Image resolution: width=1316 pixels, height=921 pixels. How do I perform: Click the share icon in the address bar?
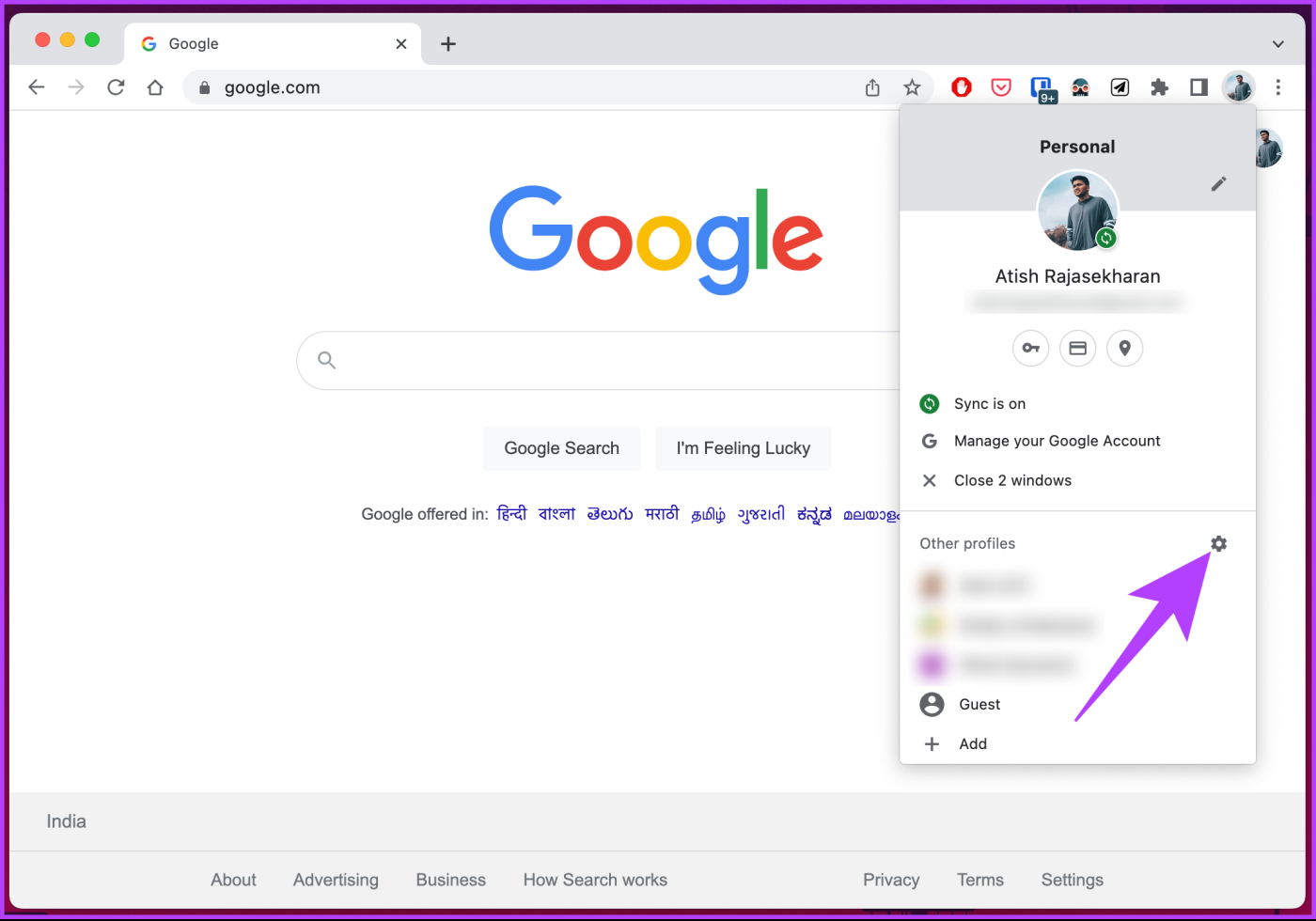click(x=872, y=86)
